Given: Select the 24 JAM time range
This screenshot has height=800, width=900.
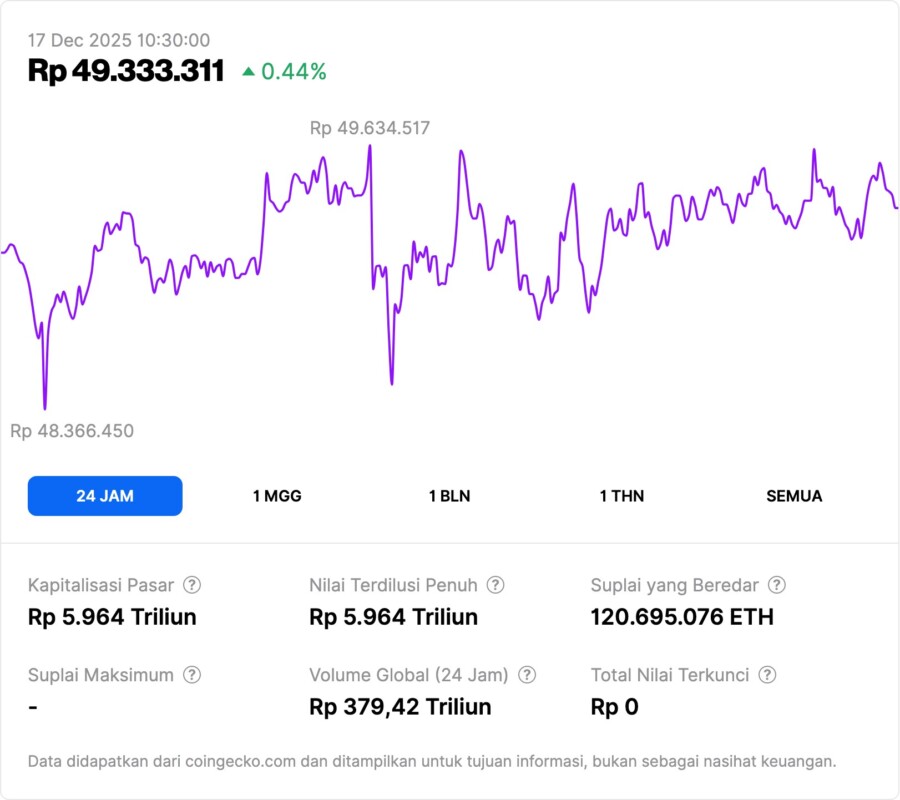Looking at the screenshot, I should pyautogui.click(x=105, y=496).
